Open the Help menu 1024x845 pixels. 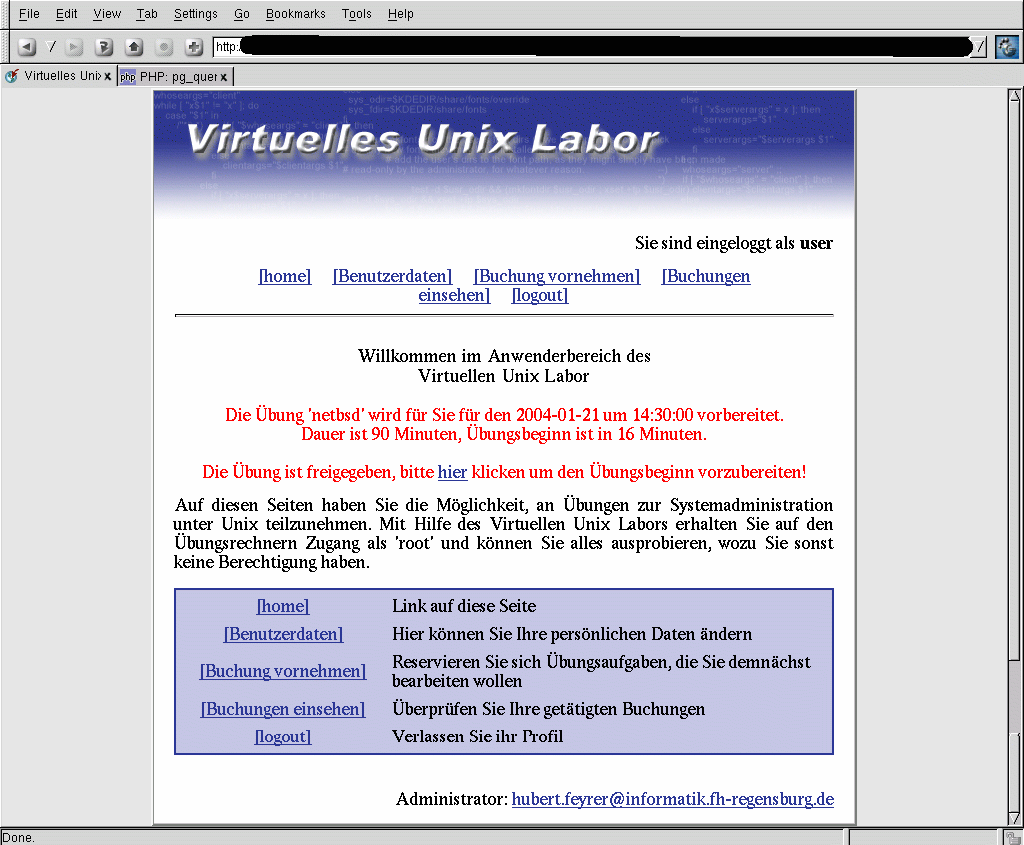(400, 14)
